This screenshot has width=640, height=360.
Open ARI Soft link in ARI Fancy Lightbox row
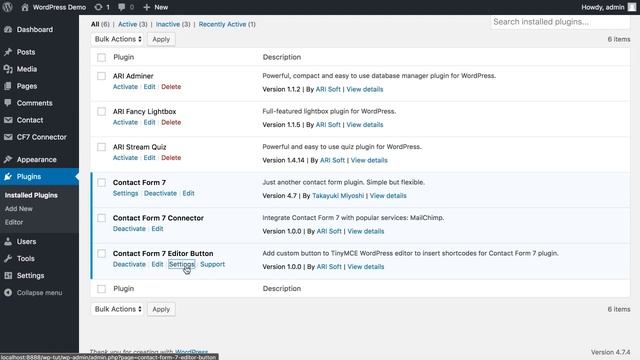[x=328, y=124]
